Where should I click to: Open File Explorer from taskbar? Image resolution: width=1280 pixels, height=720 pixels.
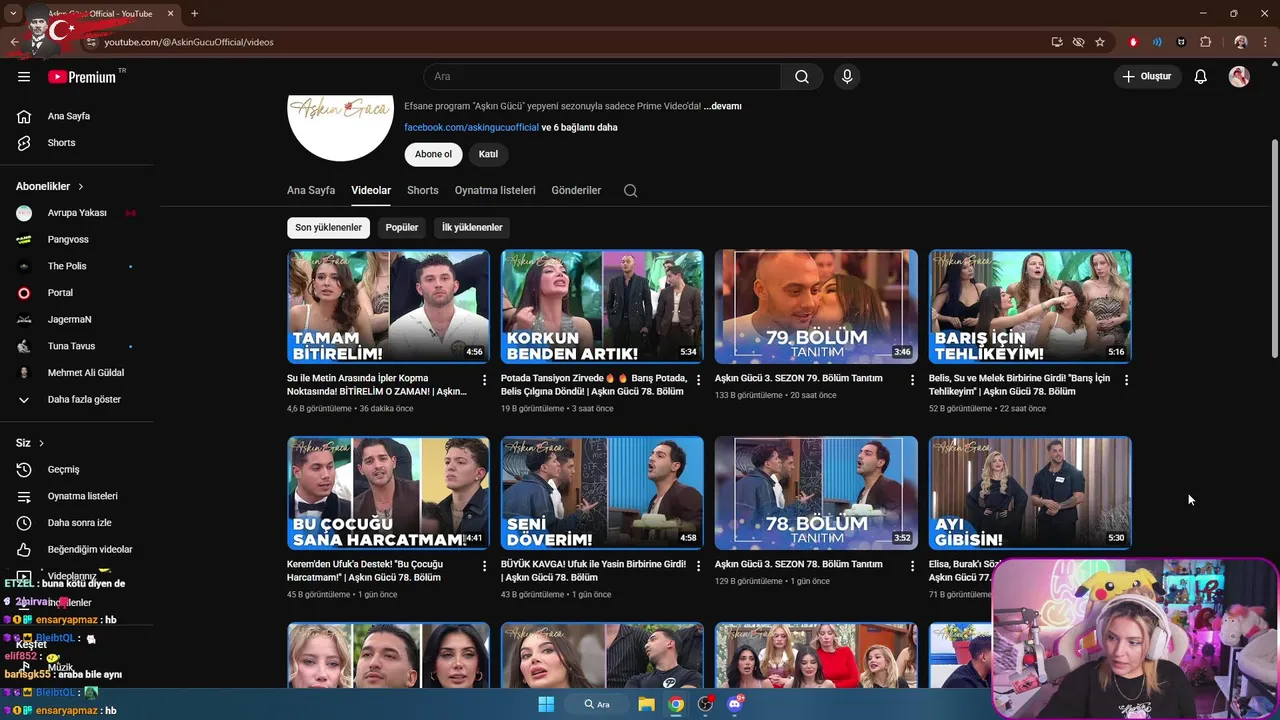(x=646, y=704)
